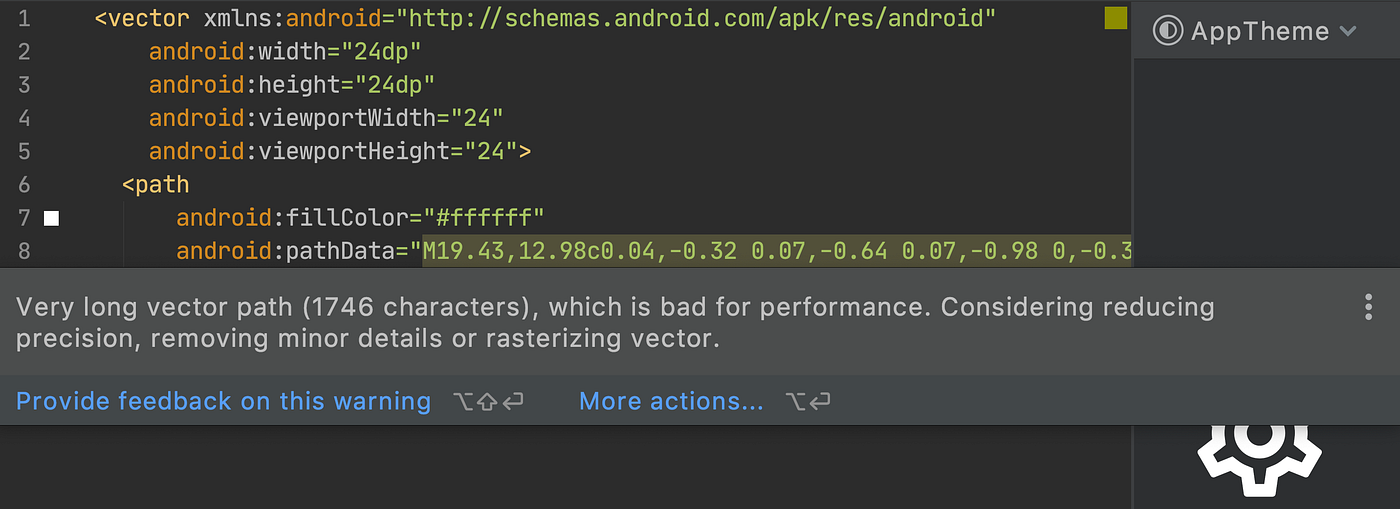Click the yellow warning indicator square
The height and width of the screenshot is (509, 1400).
coord(1116,18)
